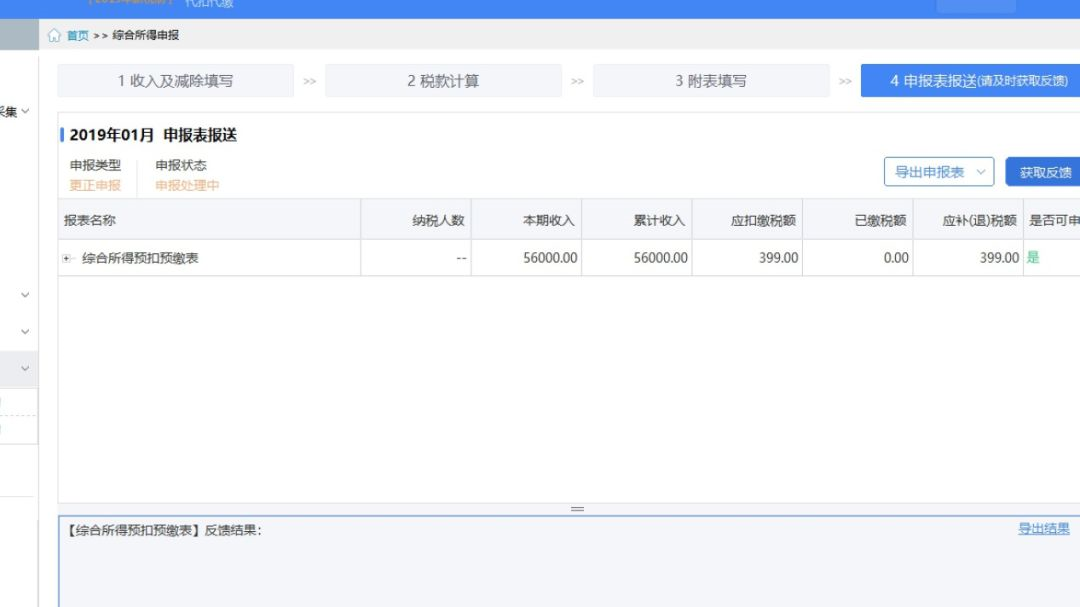Click the 累计收入 column header
This screenshot has width=1080, height=607.
pyautogui.click(x=659, y=220)
